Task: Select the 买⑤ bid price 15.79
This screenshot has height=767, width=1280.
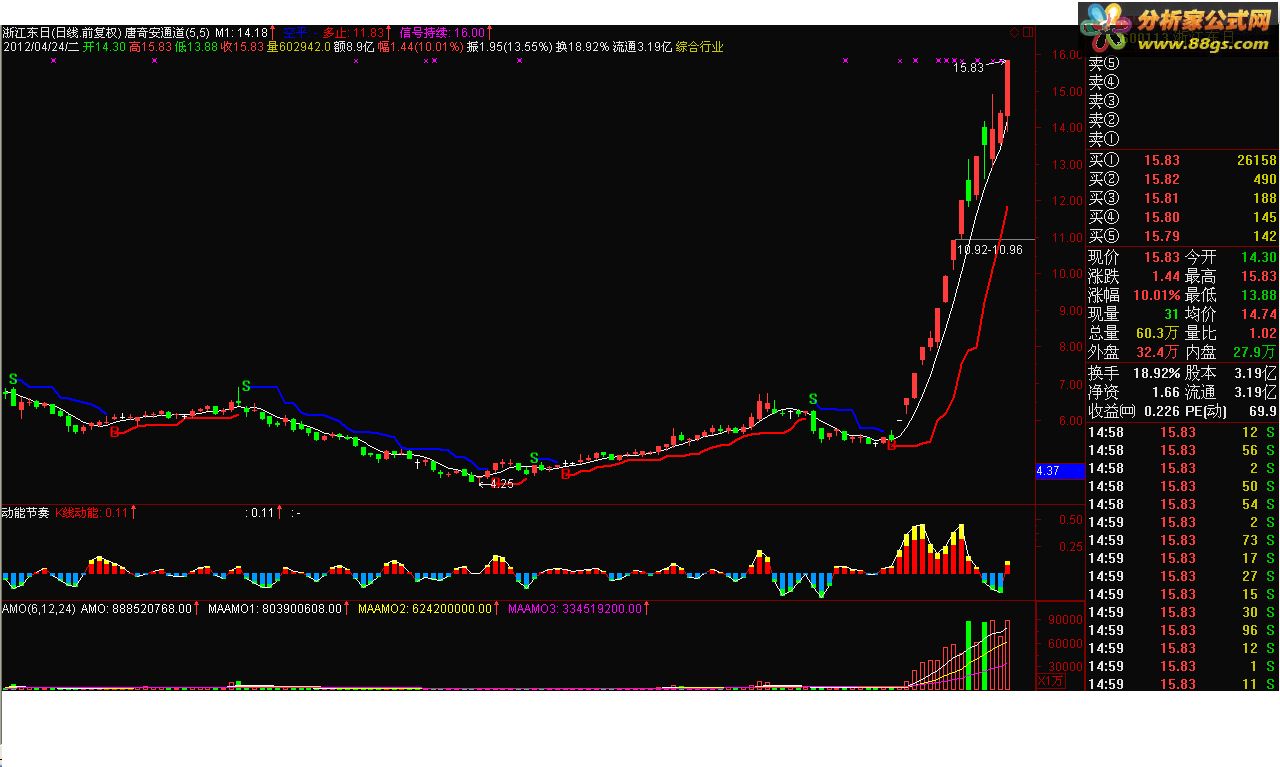Action: [1160, 236]
